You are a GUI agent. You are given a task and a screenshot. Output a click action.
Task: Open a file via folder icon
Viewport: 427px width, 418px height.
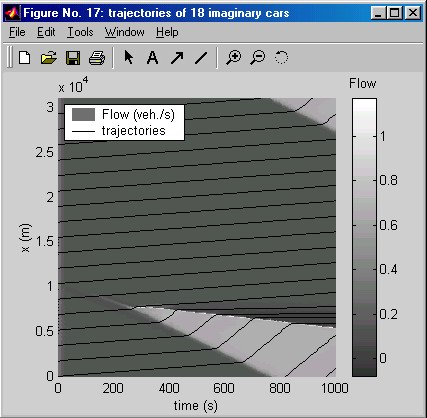[49, 58]
